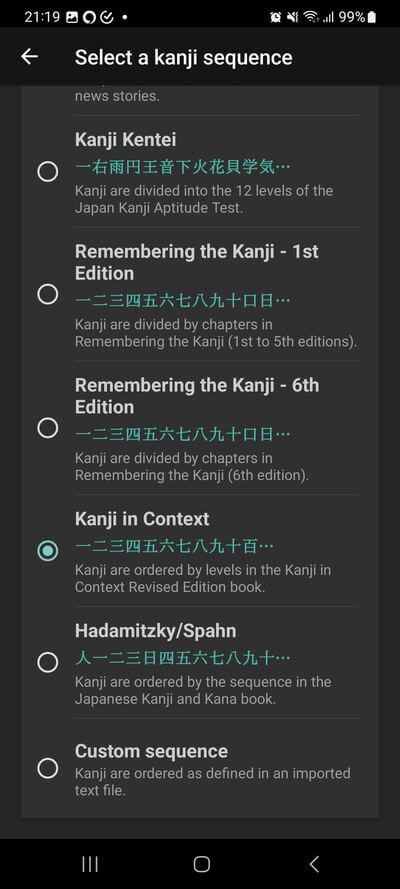Select Remembering the Kanji 6th Edition radio
Screen dimensions: 400x889
pyautogui.click(x=48, y=428)
